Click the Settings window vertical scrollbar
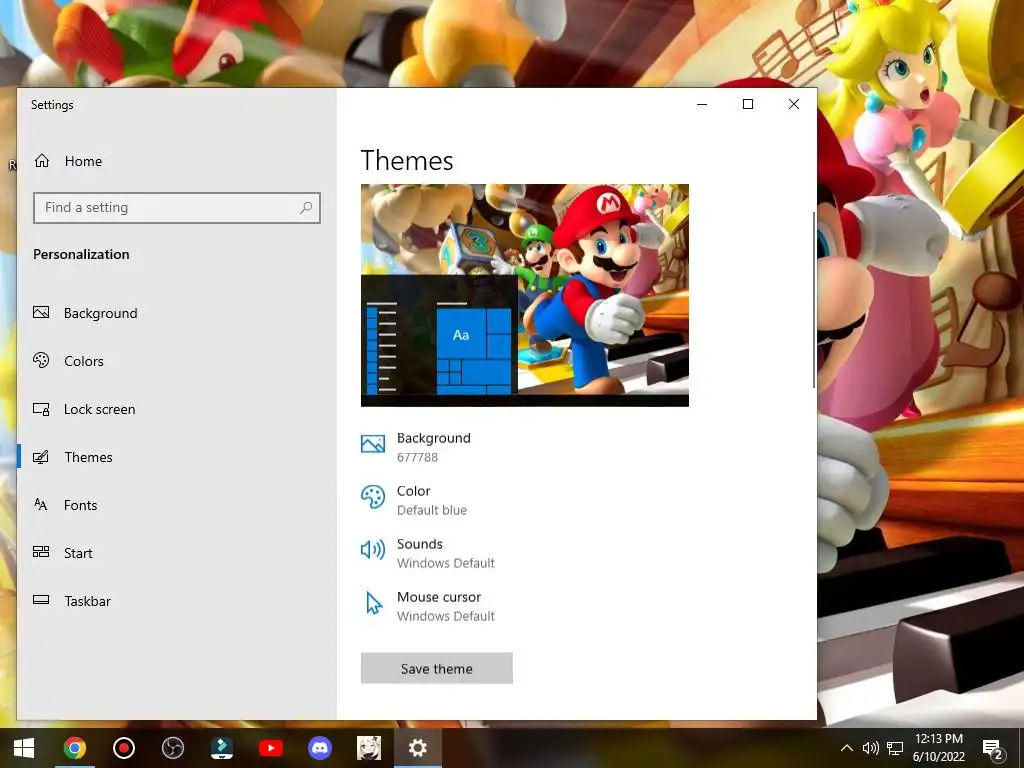 click(x=814, y=300)
